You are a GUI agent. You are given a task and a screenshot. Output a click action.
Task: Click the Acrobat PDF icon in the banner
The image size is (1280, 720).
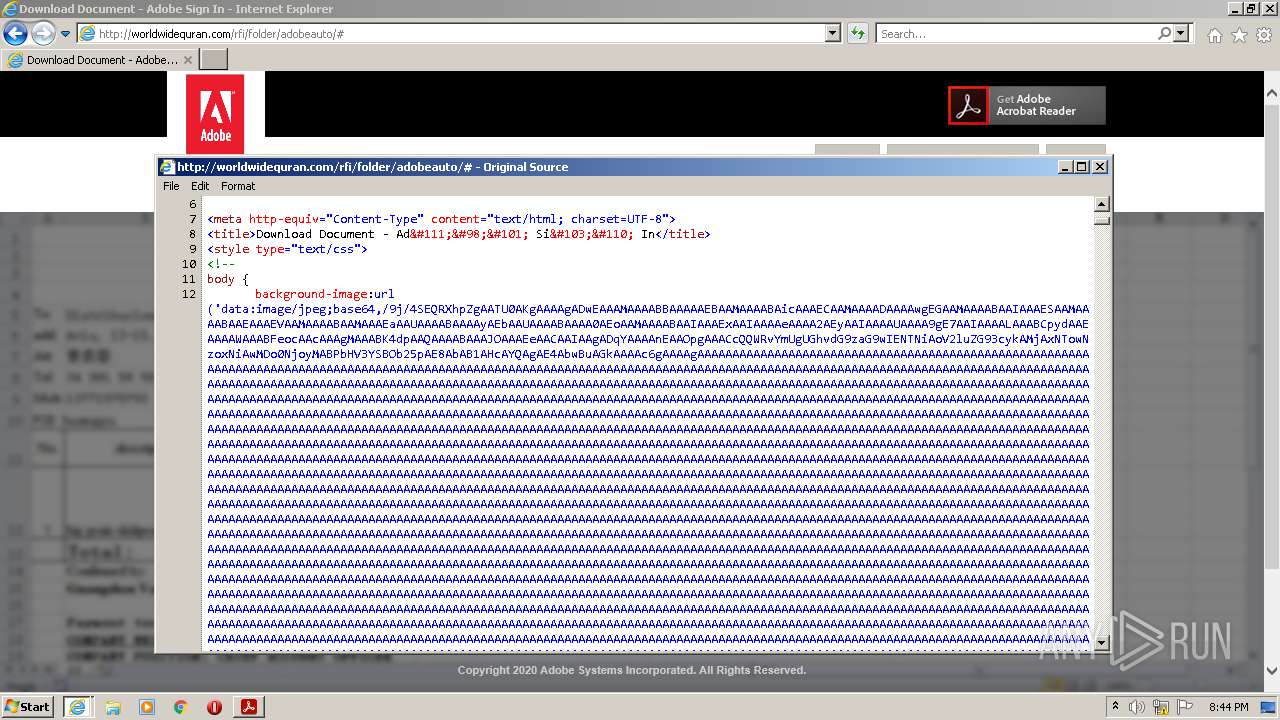click(968, 105)
